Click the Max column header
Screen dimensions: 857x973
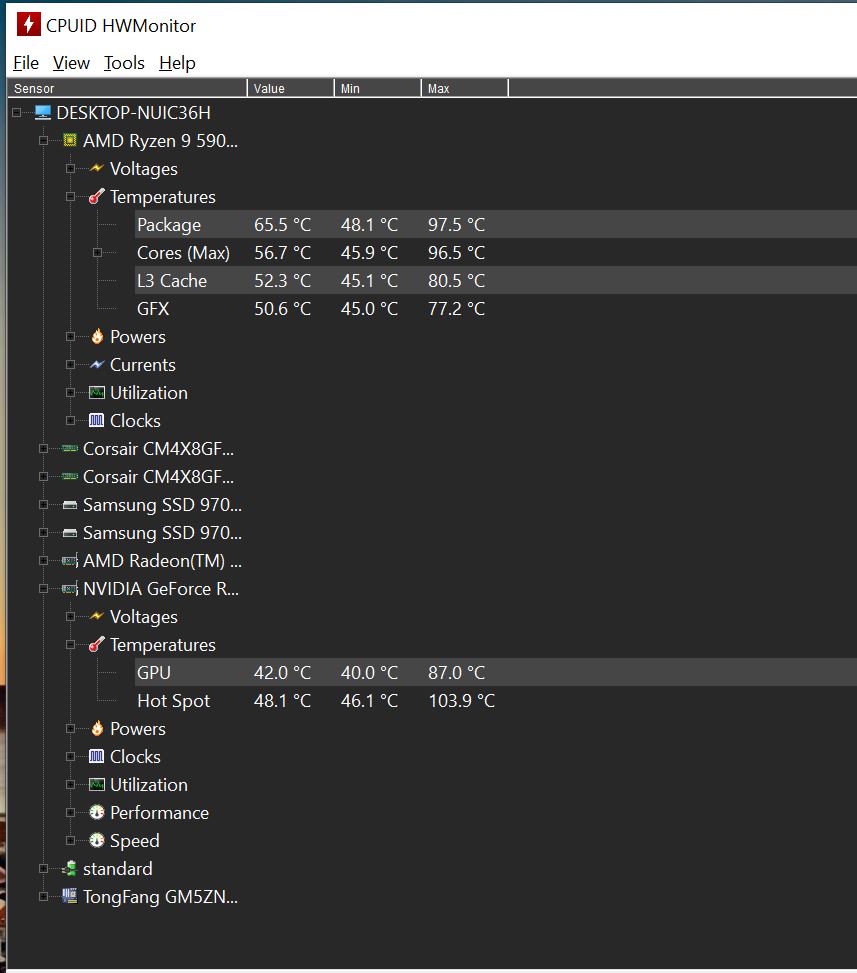[x=464, y=88]
